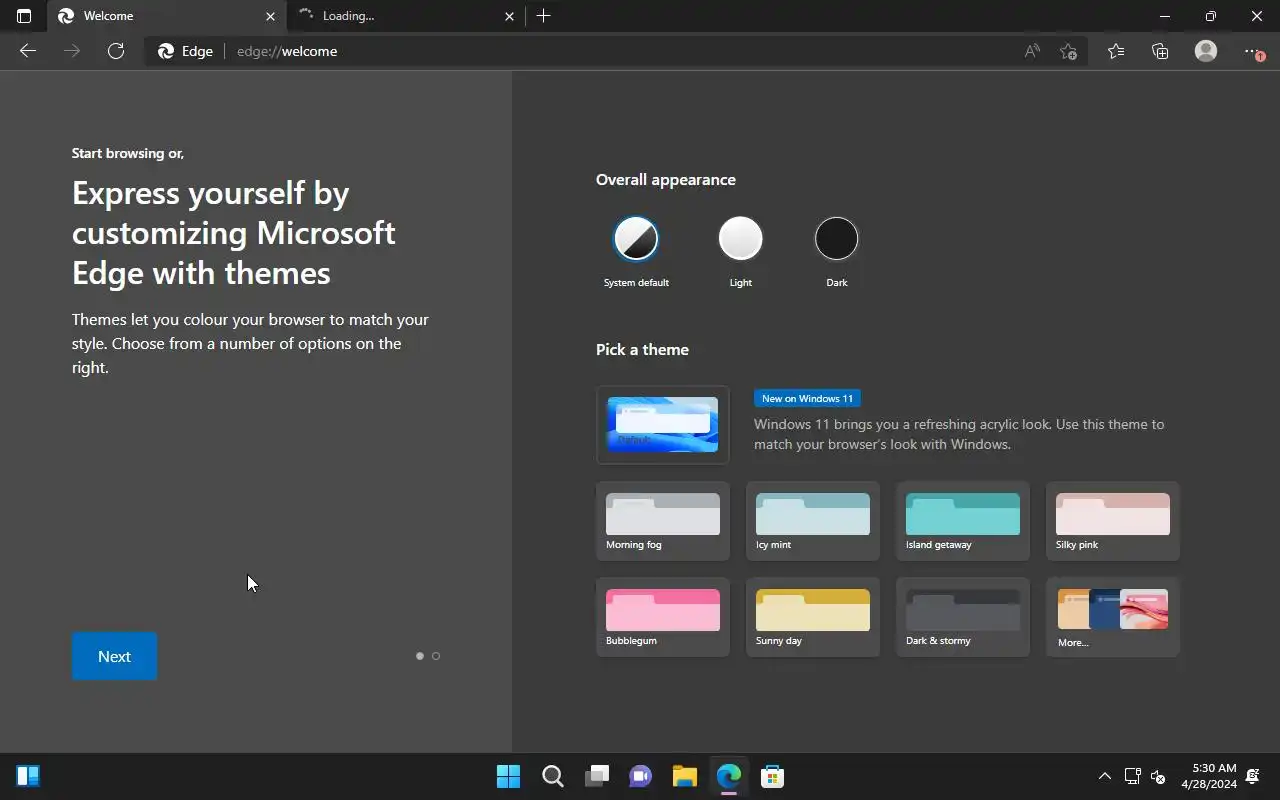The width and height of the screenshot is (1280, 800).
Task: Switch to the Welcome tab
Action: pyautogui.click(x=165, y=16)
